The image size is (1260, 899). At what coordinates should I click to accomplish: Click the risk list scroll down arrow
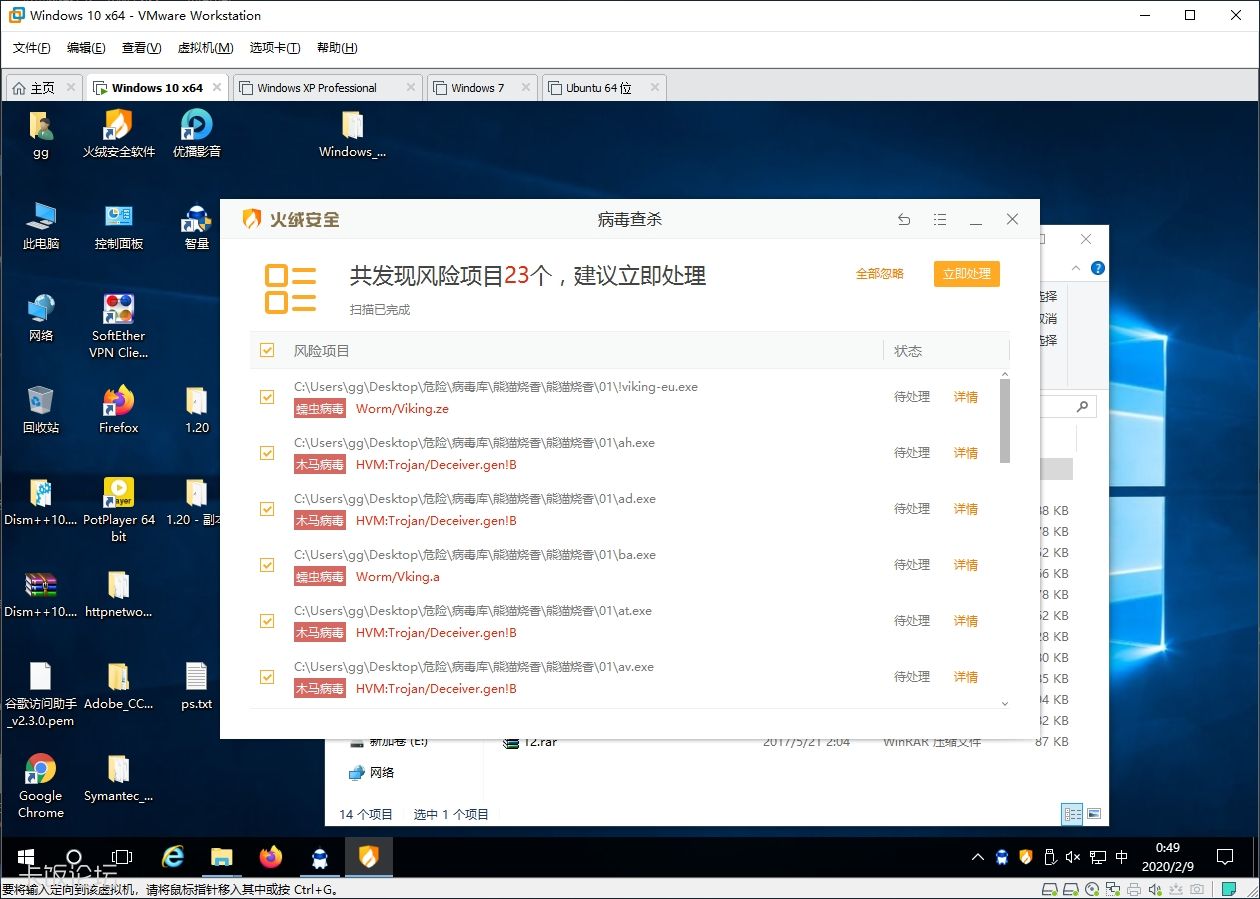coord(1005,704)
